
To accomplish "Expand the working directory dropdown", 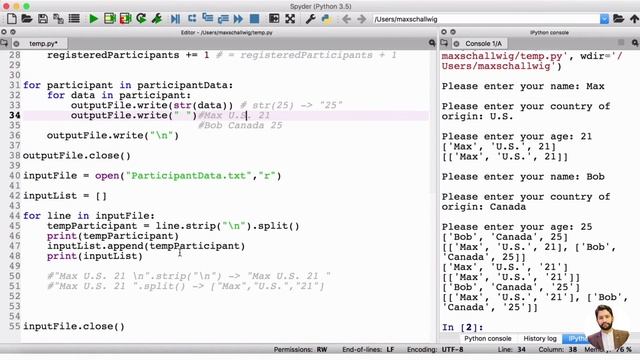I will coord(604,19).
